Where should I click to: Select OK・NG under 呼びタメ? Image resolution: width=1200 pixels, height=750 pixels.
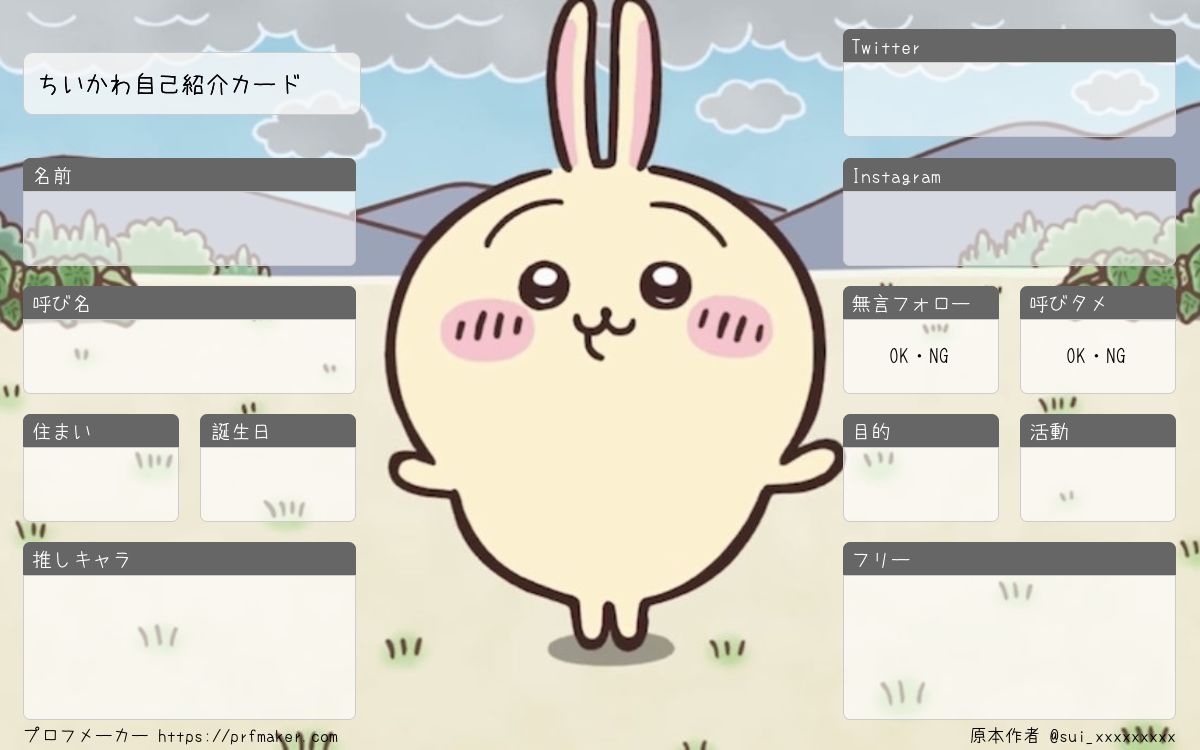coord(1096,356)
